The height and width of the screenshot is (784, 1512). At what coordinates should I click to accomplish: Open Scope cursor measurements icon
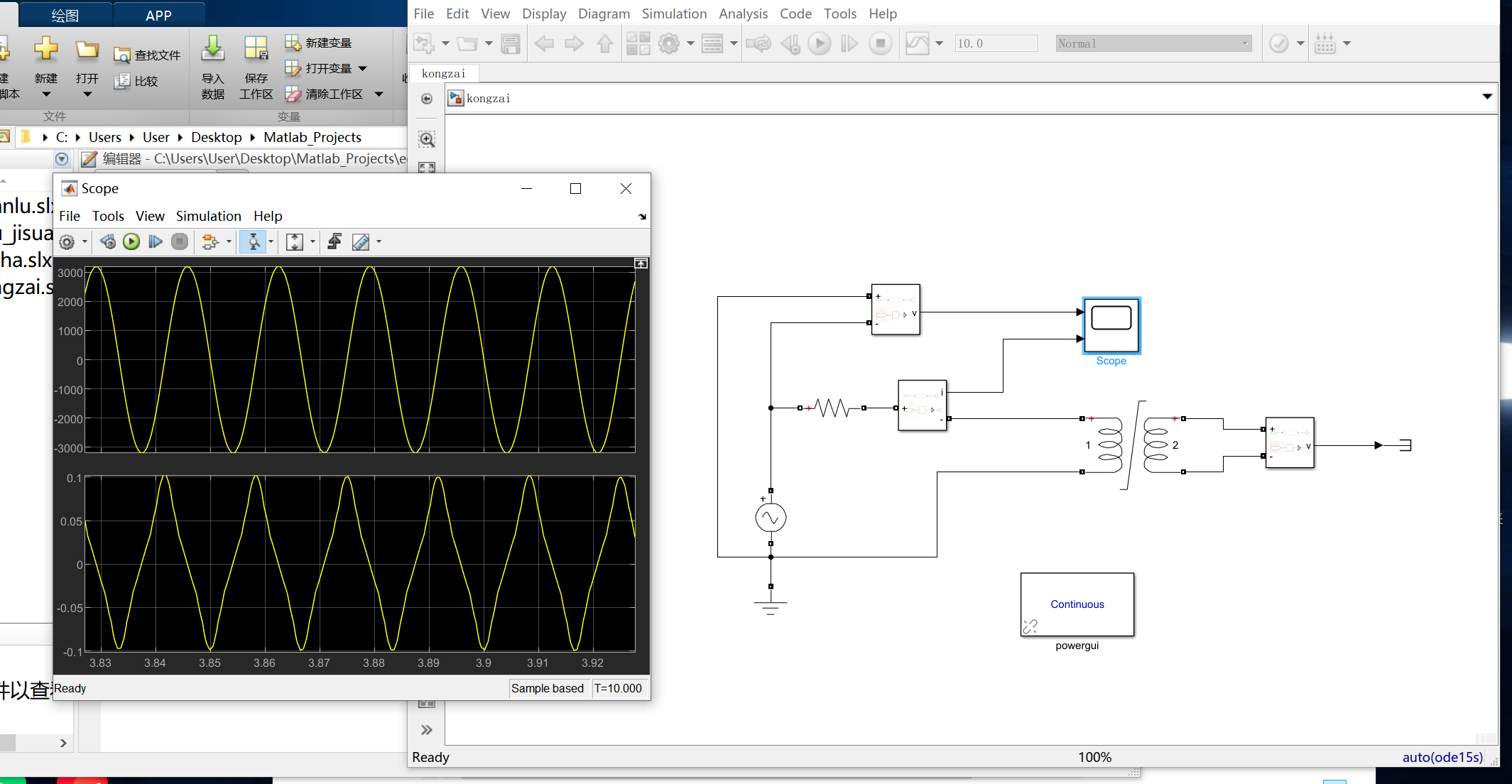point(361,242)
